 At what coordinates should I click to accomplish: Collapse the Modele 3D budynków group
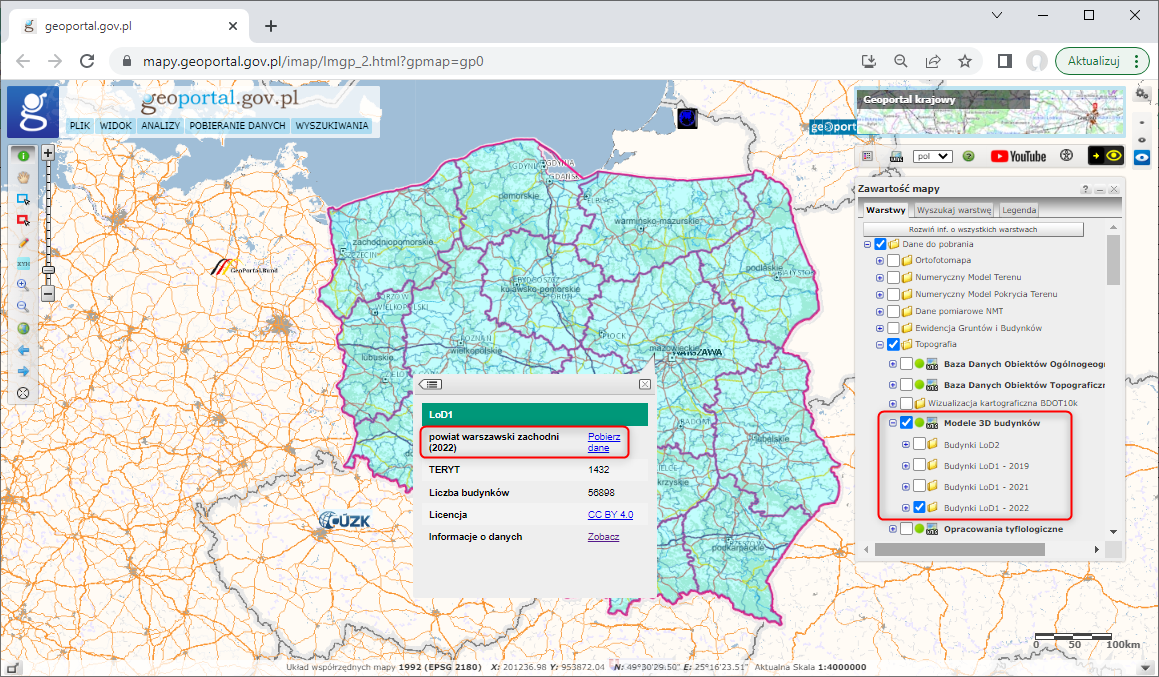(x=893, y=424)
